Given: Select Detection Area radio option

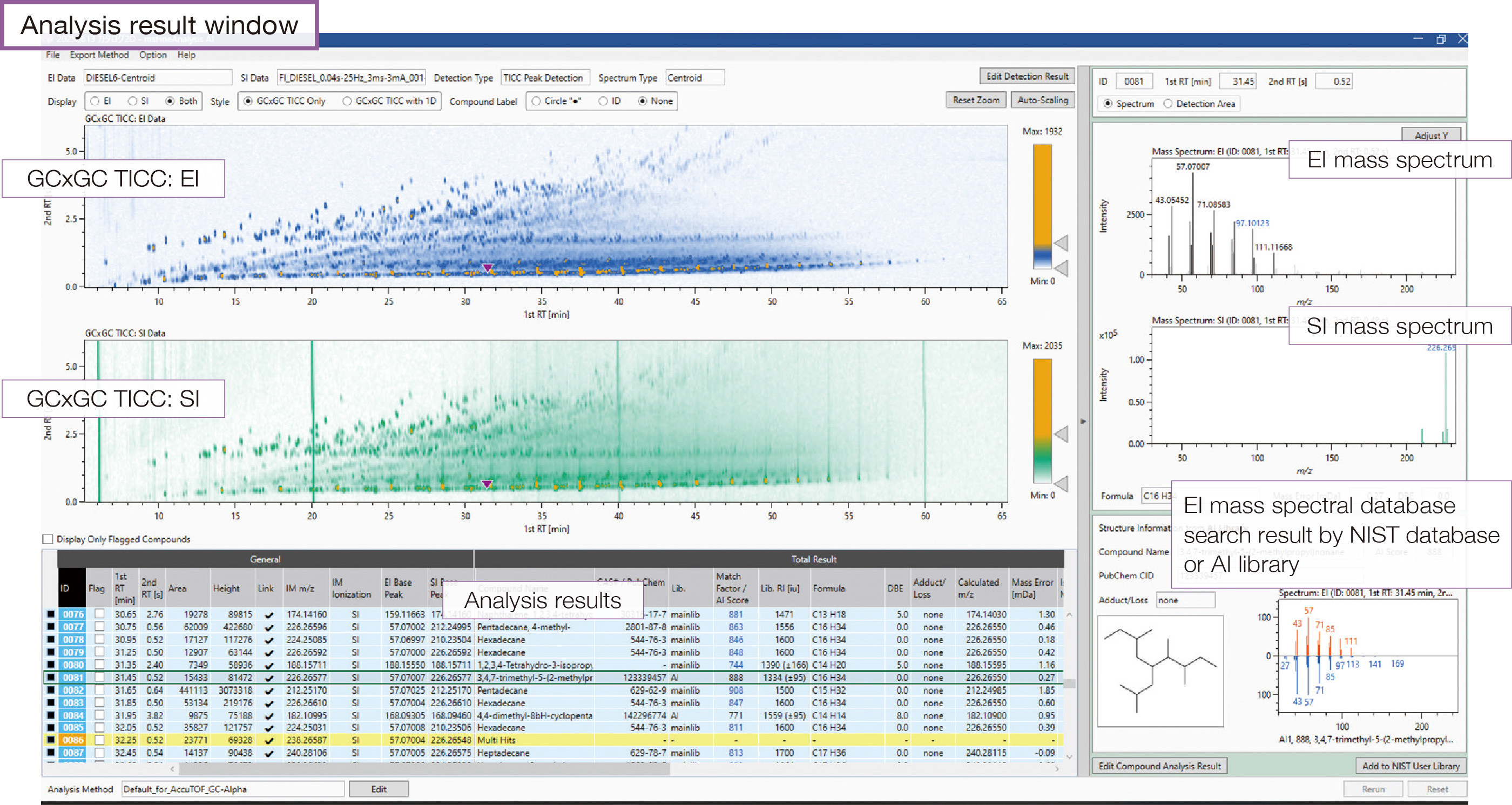Looking at the screenshot, I should (1168, 104).
